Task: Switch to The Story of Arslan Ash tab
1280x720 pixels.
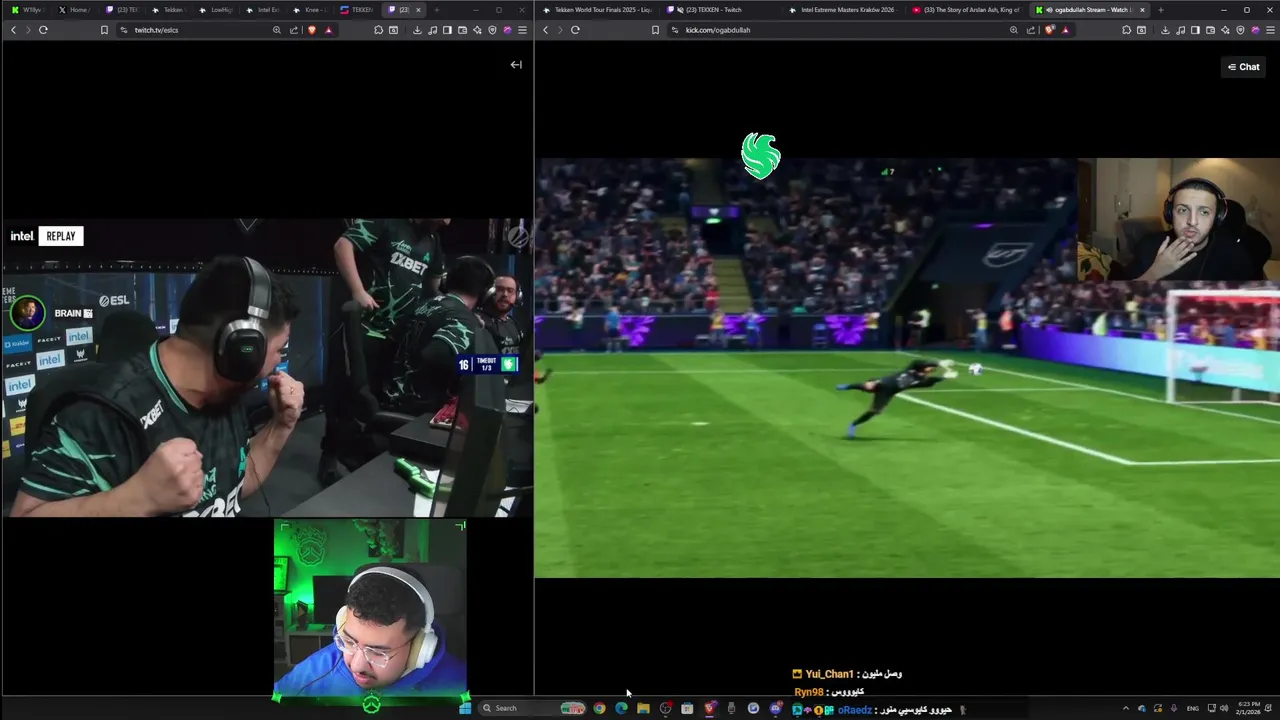Action: click(x=966, y=10)
